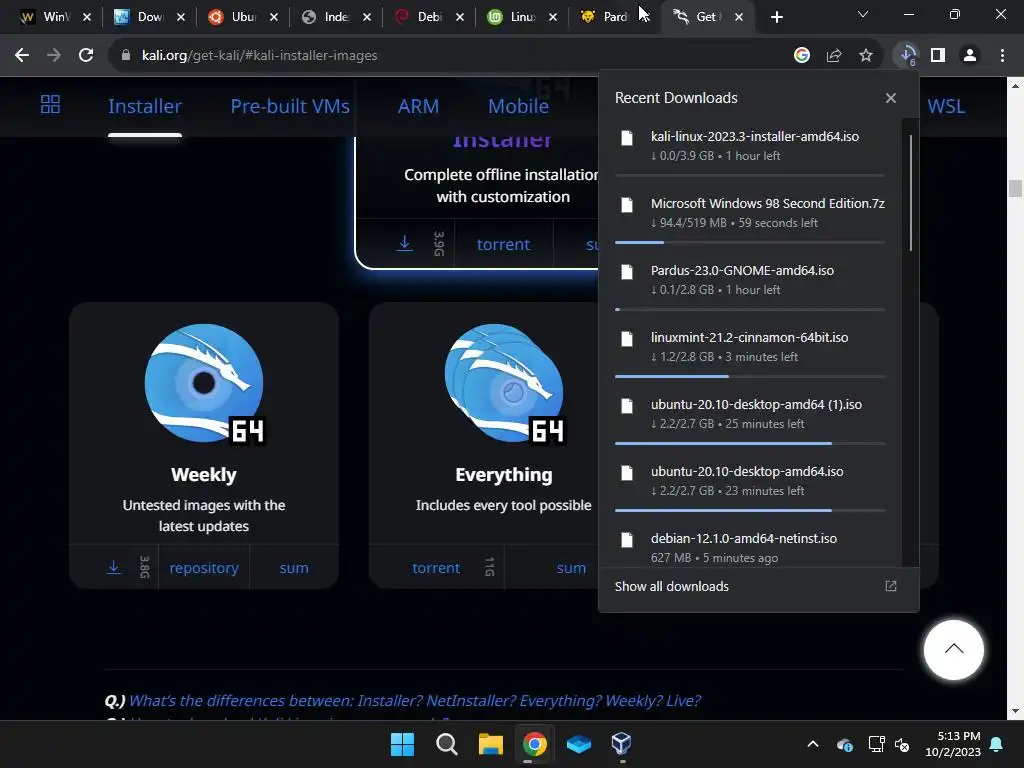Image resolution: width=1024 pixels, height=768 pixels.
Task: Click file icon of Pardus download
Action: point(627,272)
